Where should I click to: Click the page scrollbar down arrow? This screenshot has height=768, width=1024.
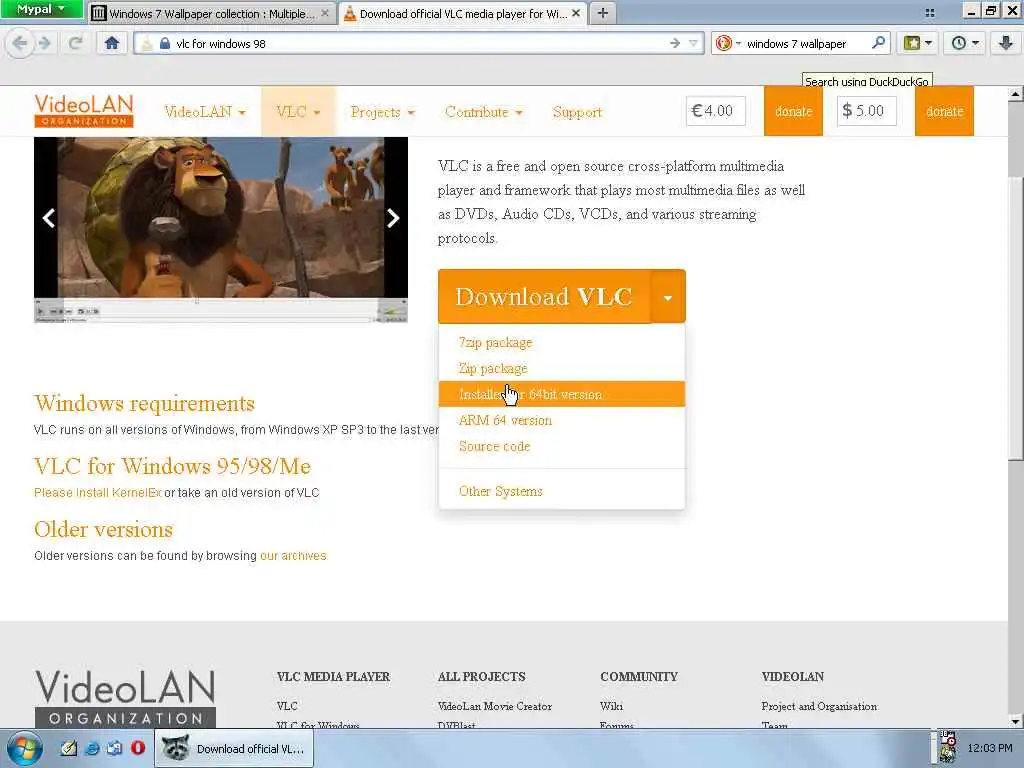click(x=1015, y=722)
